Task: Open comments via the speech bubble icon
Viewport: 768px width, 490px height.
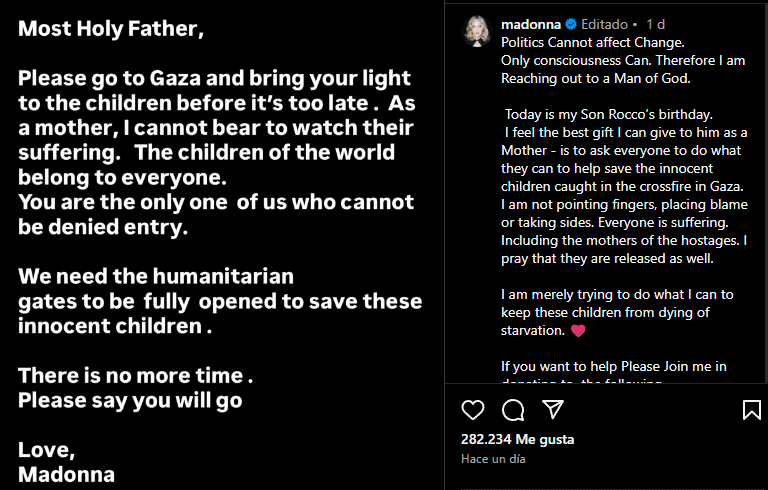Action: click(x=513, y=410)
